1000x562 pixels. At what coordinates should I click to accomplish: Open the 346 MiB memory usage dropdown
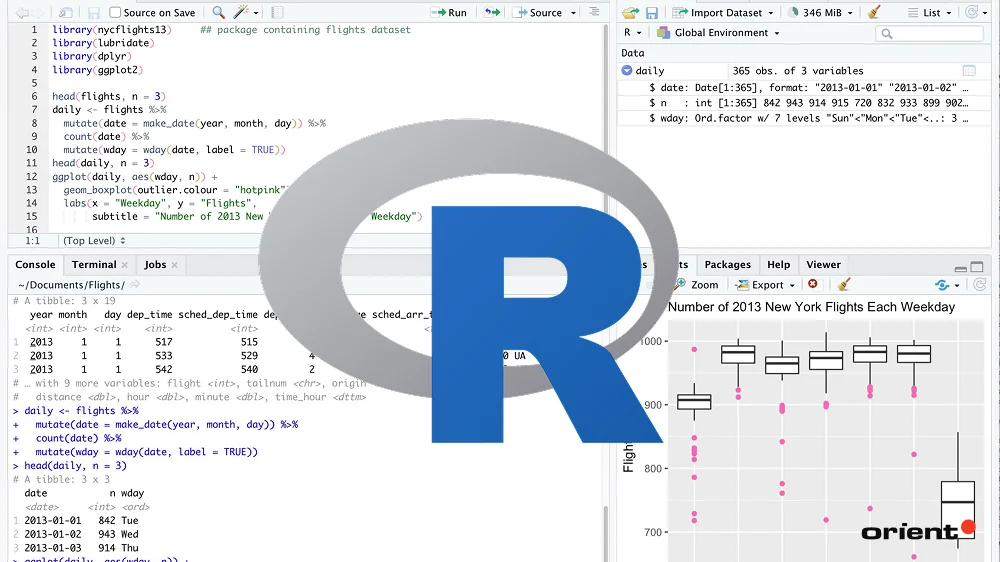pos(822,13)
